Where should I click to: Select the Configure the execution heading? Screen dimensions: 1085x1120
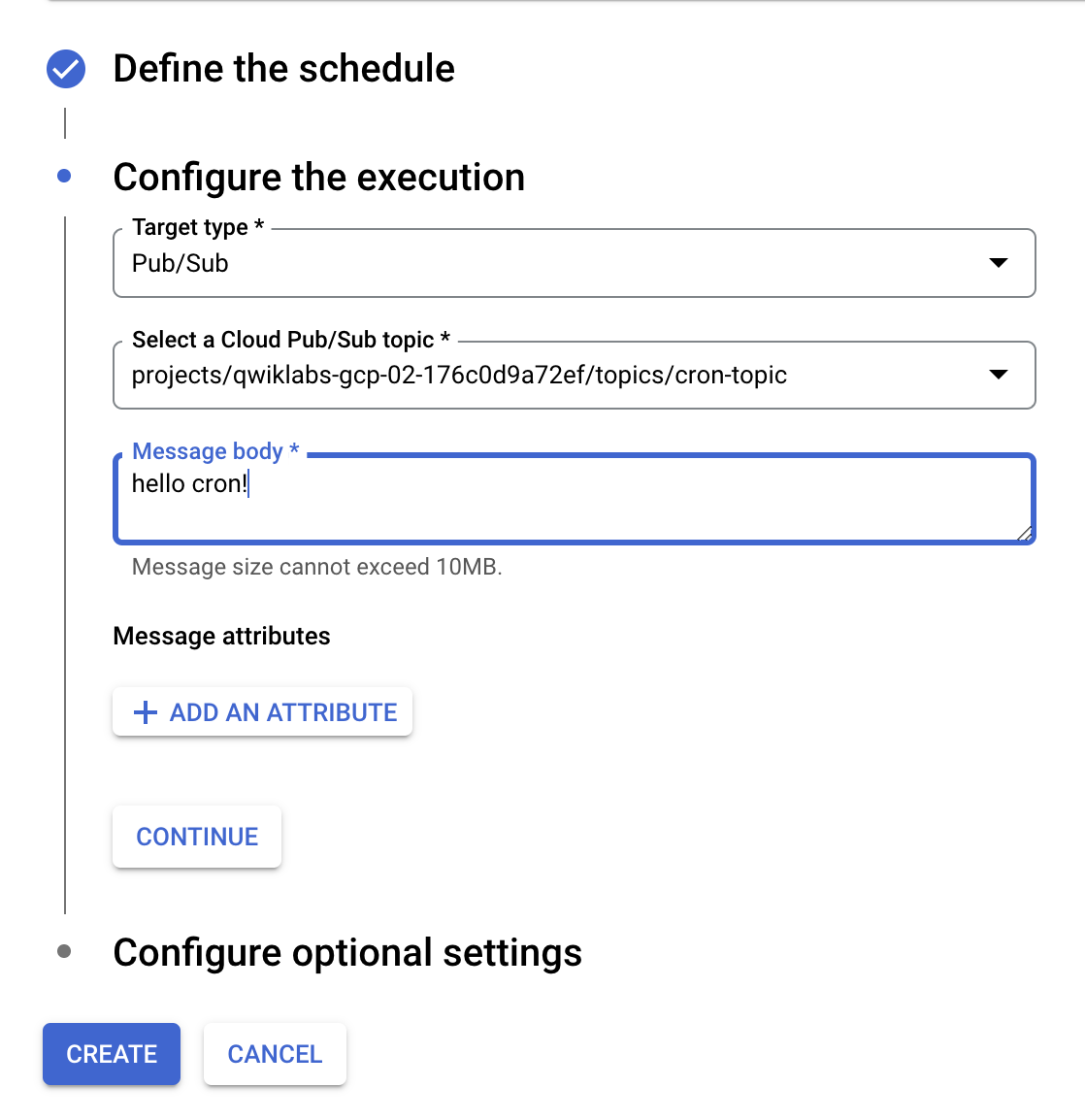coord(318,178)
